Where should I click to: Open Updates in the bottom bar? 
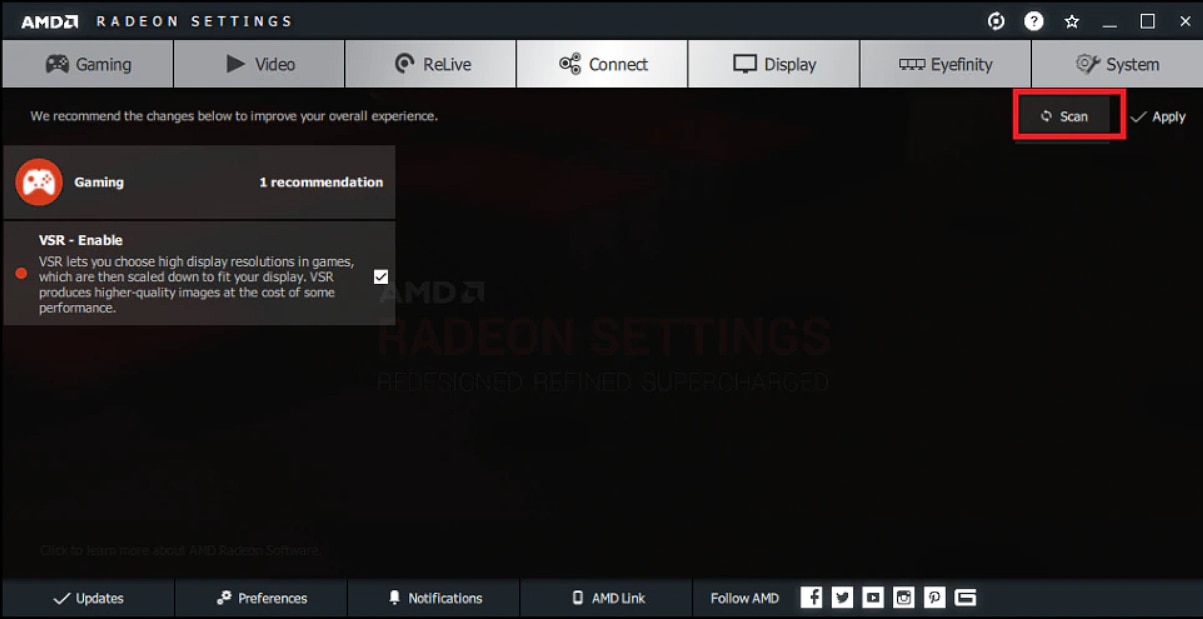click(x=88, y=598)
